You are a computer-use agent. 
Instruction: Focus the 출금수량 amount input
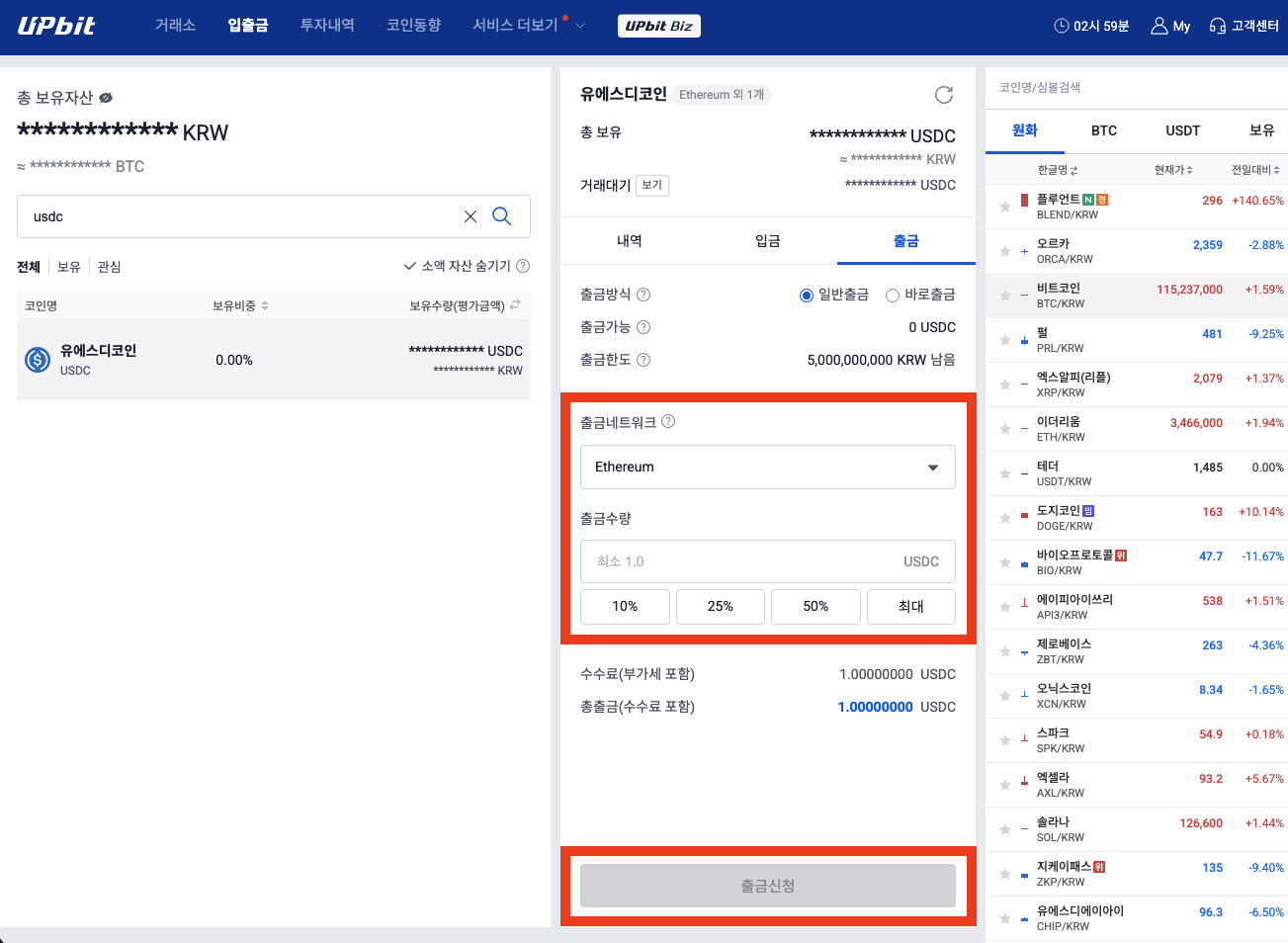(768, 561)
